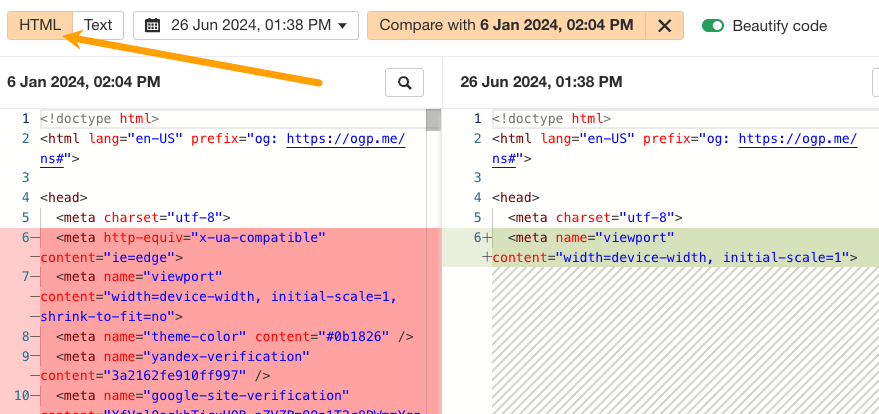Screen dimensions: 879x414
Task: Open the ogp.me link in left pane
Action: (x=345, y=139)
